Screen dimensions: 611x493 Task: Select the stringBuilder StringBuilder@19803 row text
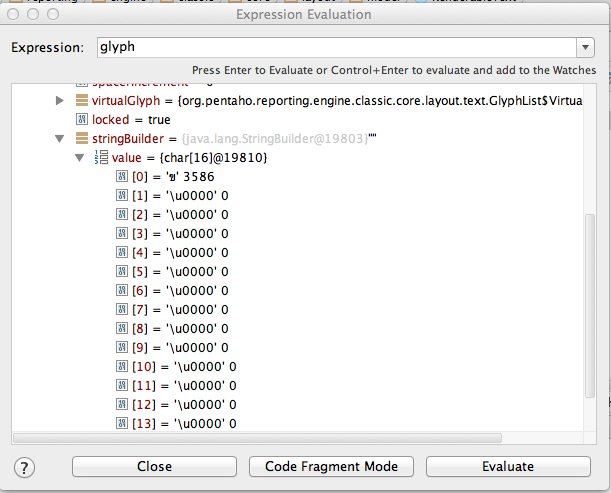coord(234,139)
